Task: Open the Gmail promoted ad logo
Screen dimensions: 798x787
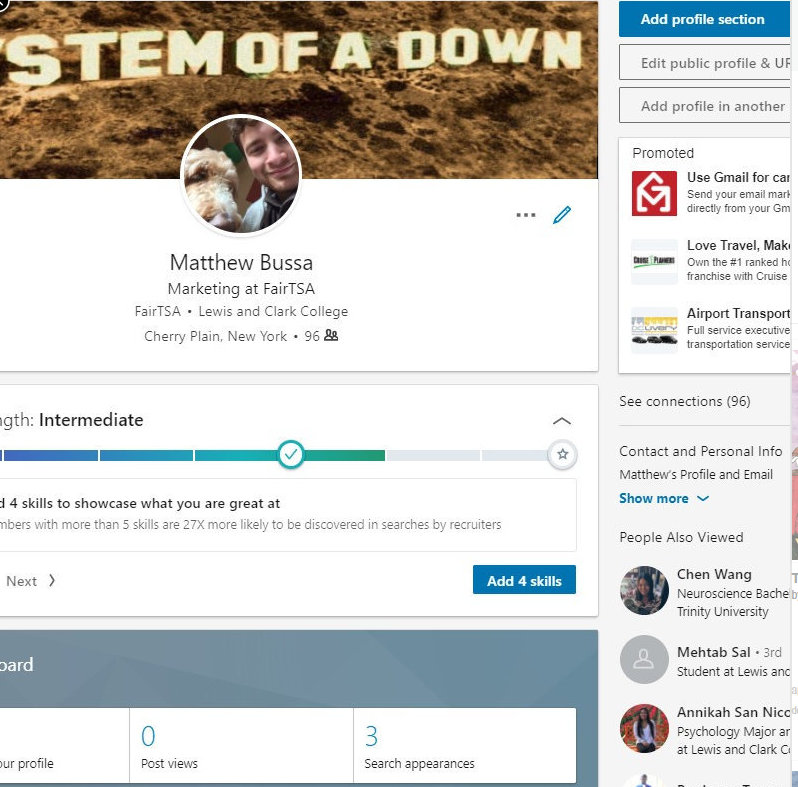Action: (654, 193)
